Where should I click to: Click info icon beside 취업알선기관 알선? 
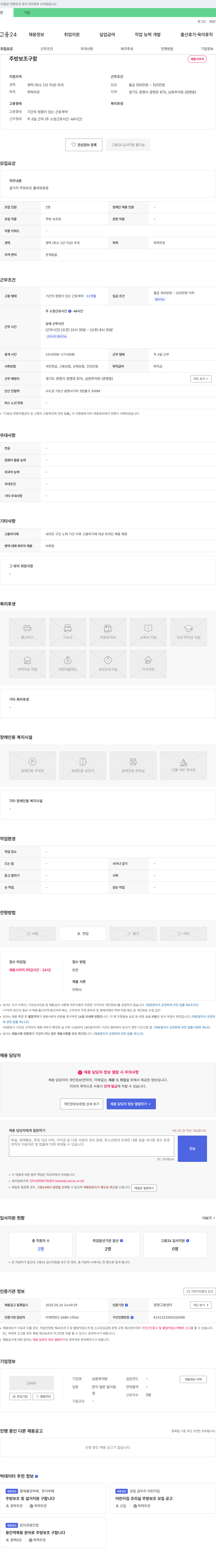[x=121, y=1240]
